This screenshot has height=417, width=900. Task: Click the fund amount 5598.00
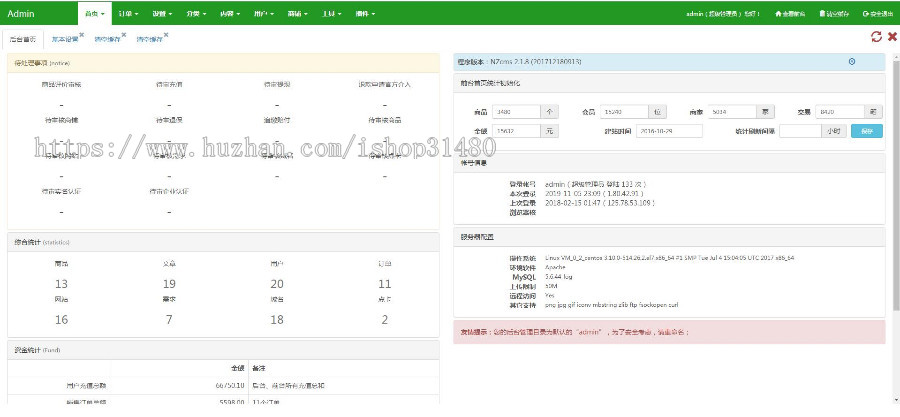click(232, 402)
